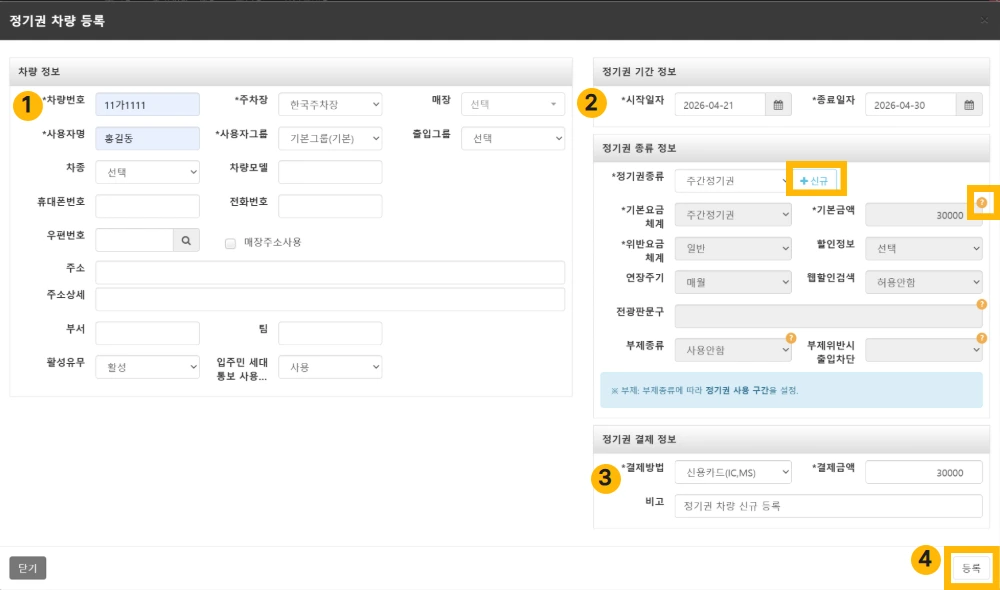Open the 매장 selection dropdown
This screenshot has height=590, width=1000.
pos(513,105)
